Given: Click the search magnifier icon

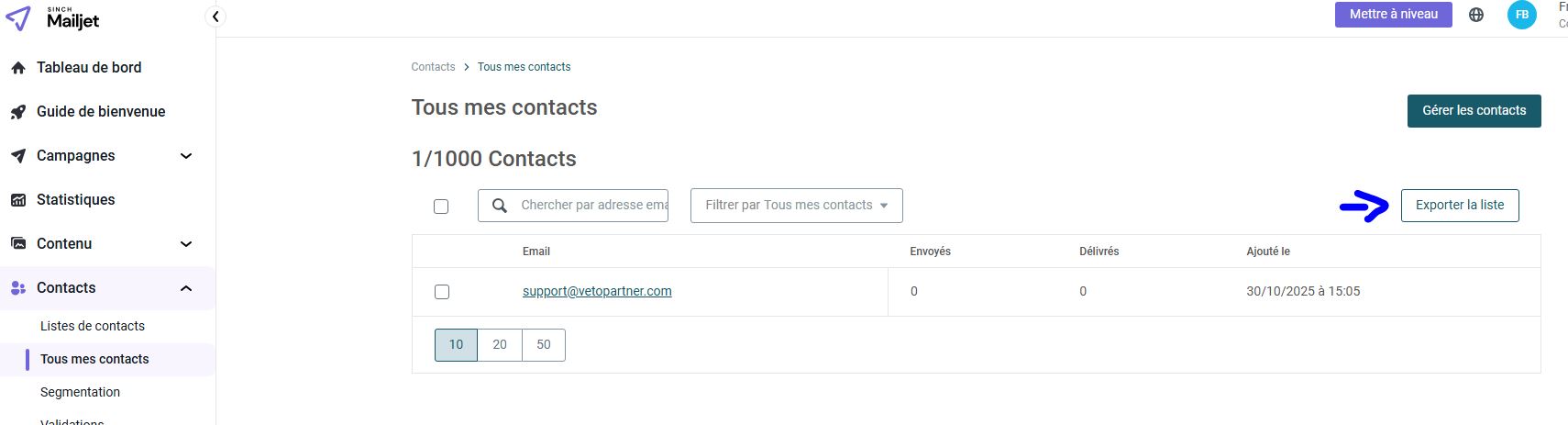Looking at the screenshot, I should [x=500, y=206].
